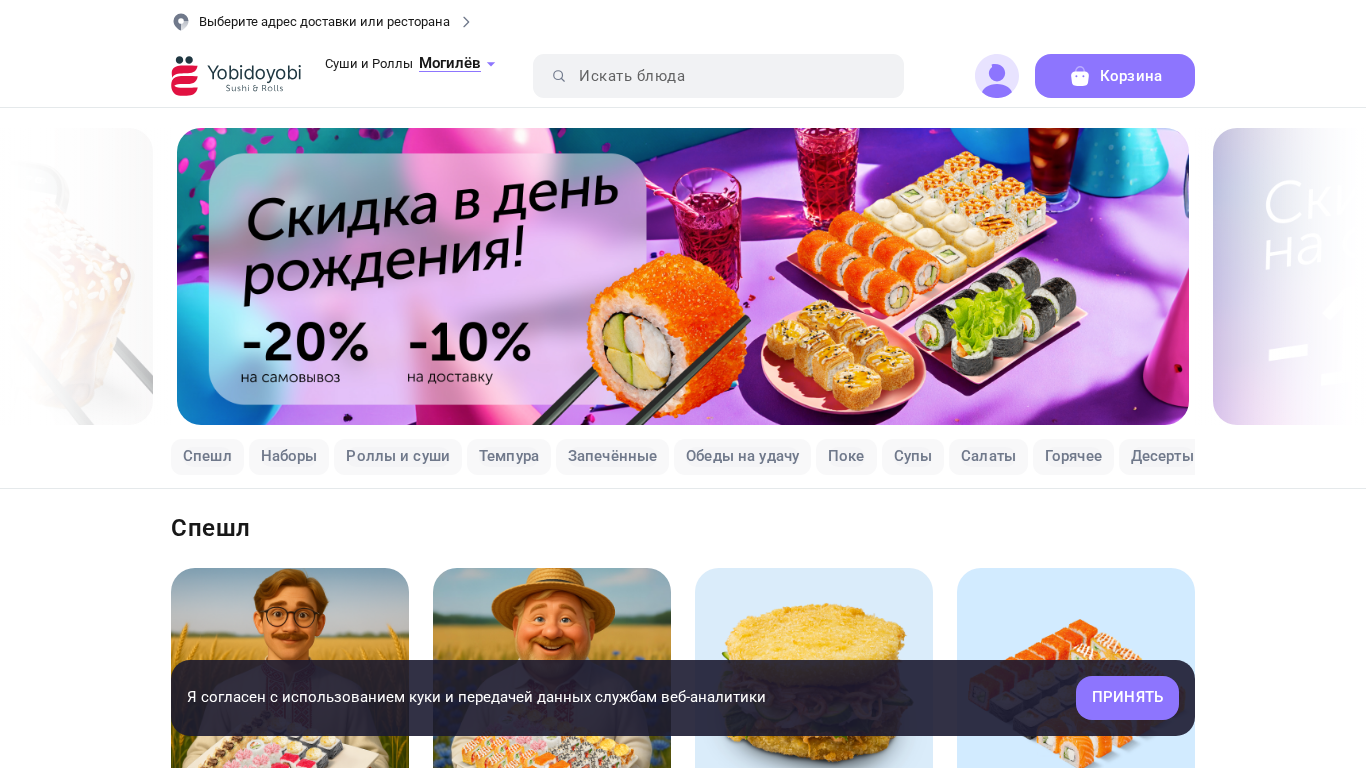
Task: Focus the Искать блюда search field
Action: [718, 76]
